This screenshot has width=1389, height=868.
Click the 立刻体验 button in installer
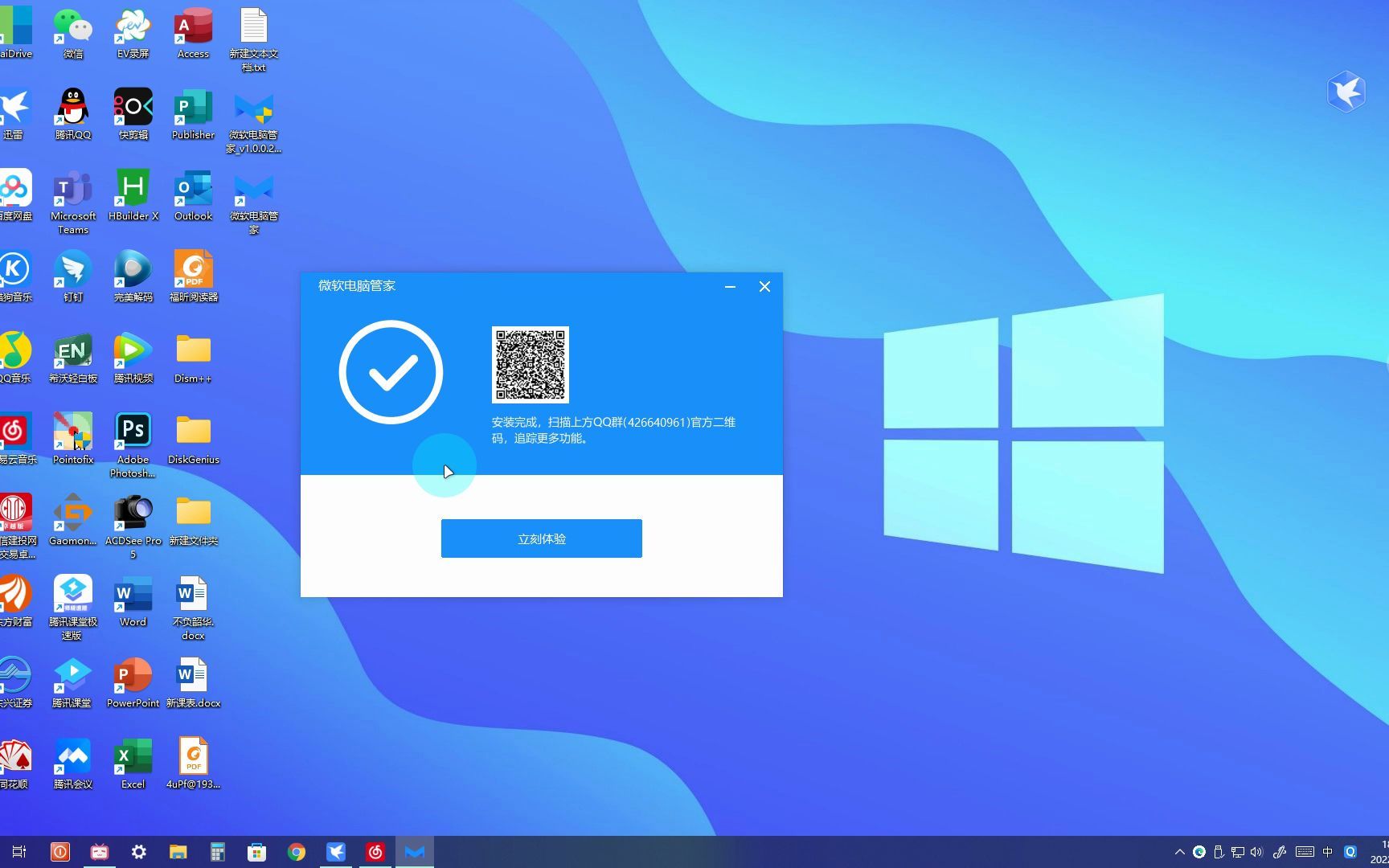541,538
